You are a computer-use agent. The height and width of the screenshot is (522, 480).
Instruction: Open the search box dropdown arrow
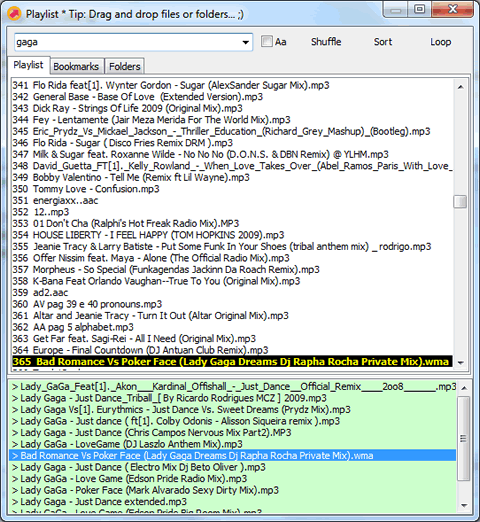click(x=246, y=42)
